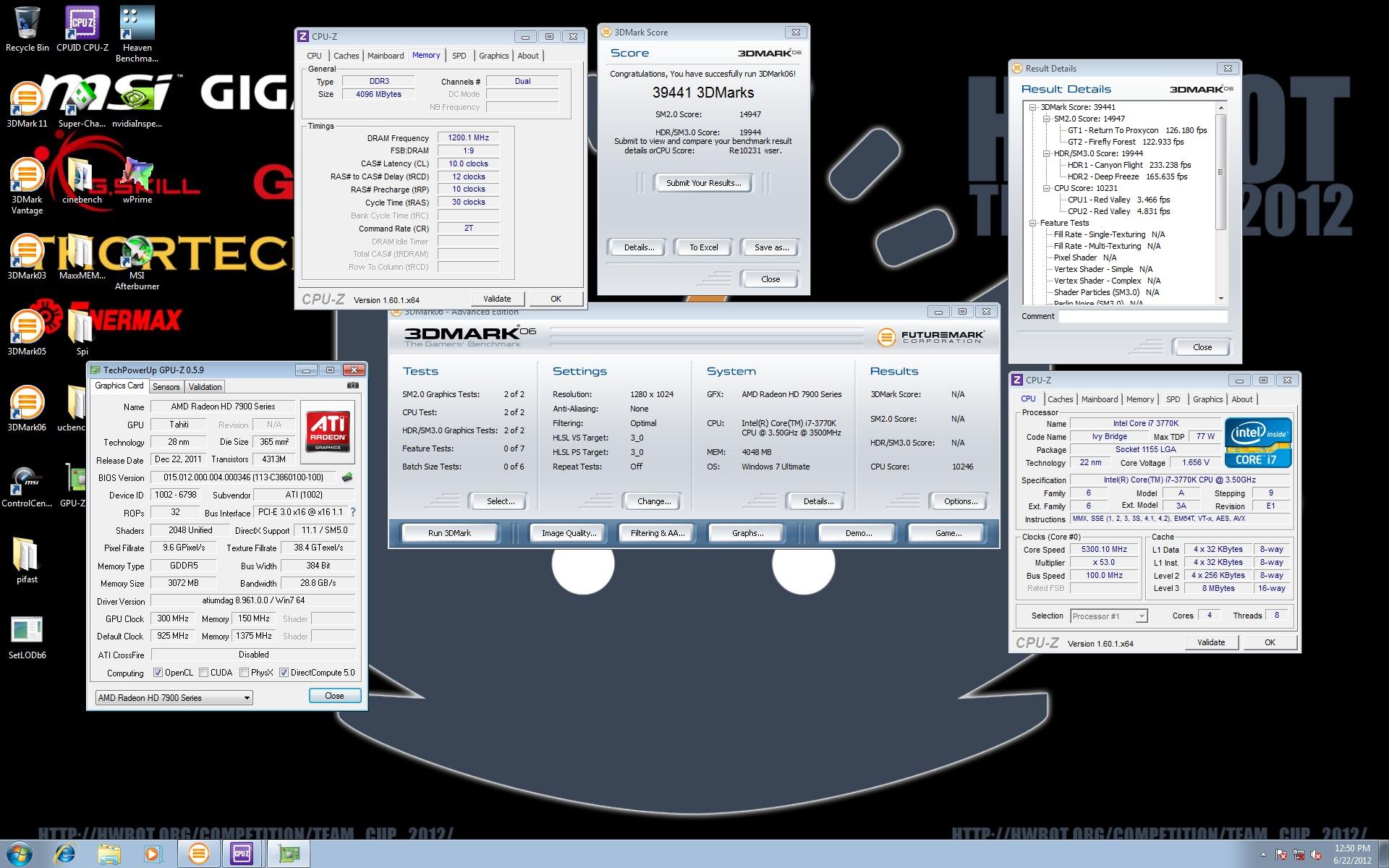Open the SPD tab in top CPU-Z window
This screenshot has width=1389, height=868.
point(459,56)
